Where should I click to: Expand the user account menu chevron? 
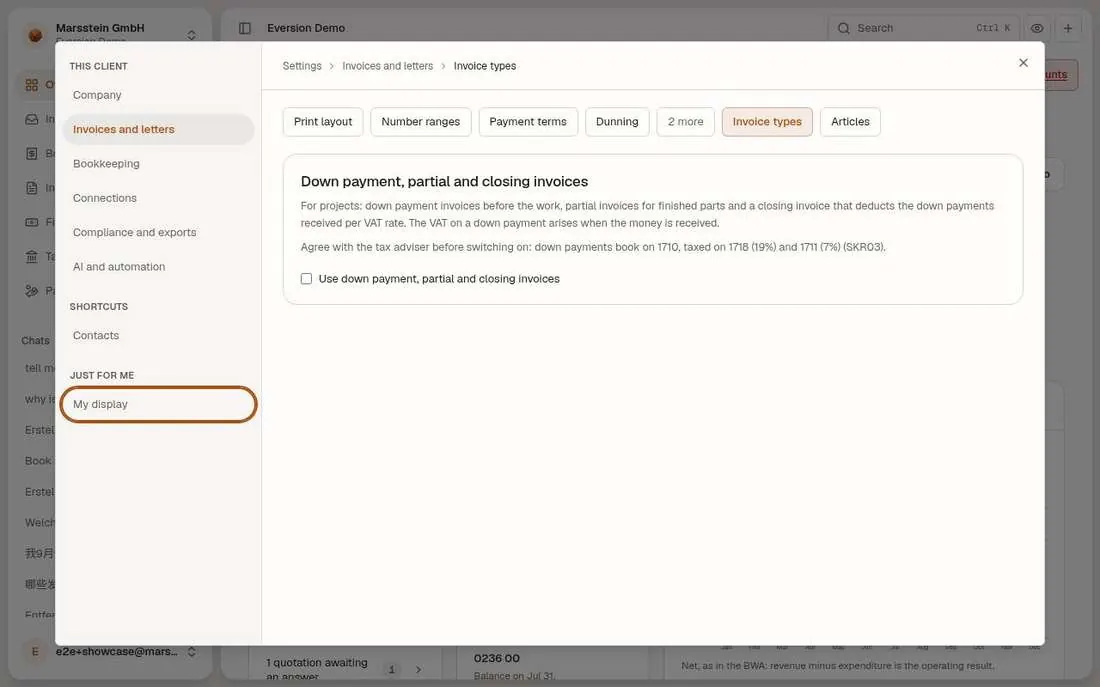(x=191, y=651)
